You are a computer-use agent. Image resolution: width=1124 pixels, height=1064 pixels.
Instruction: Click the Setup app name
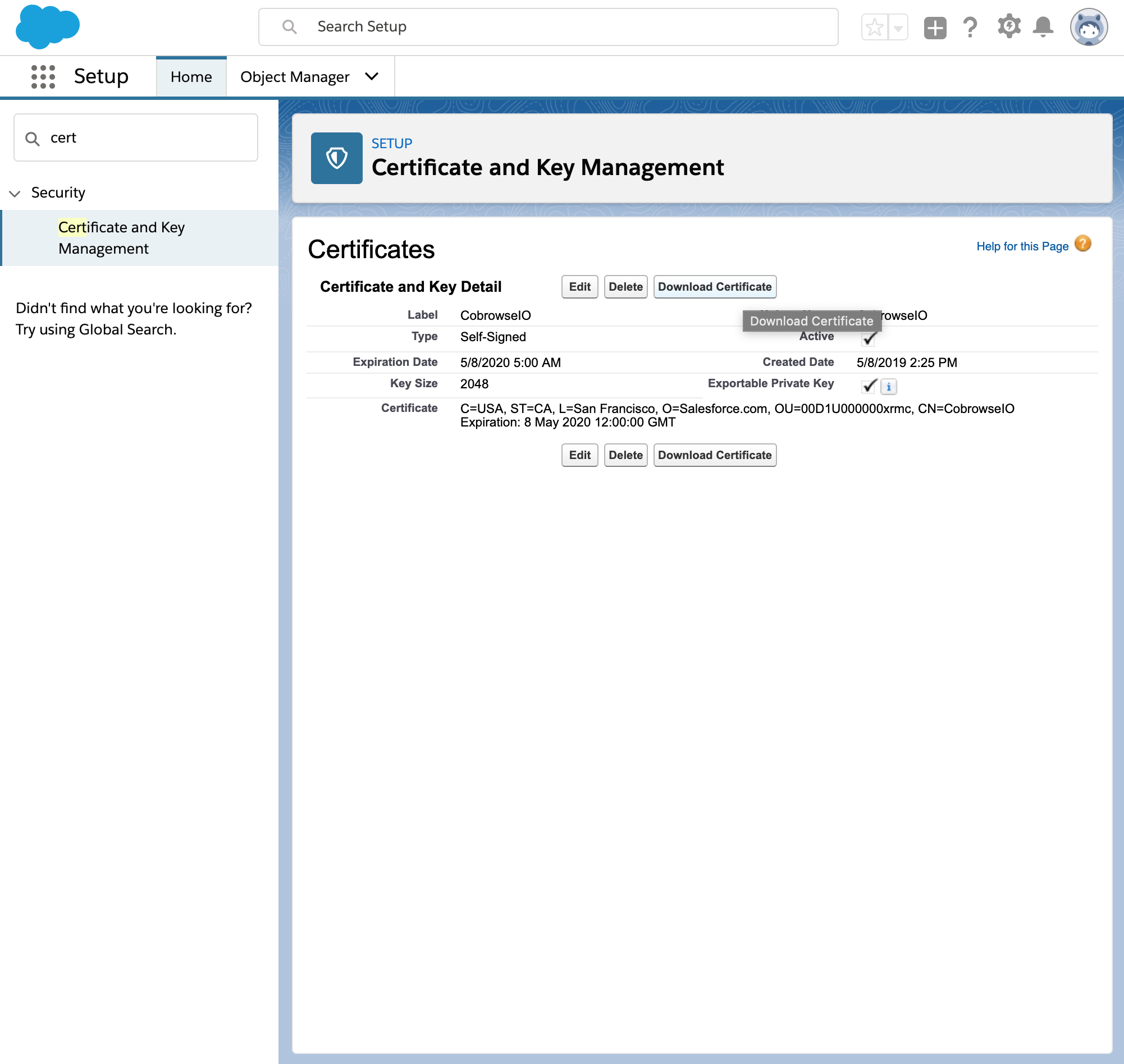[101, 76]
